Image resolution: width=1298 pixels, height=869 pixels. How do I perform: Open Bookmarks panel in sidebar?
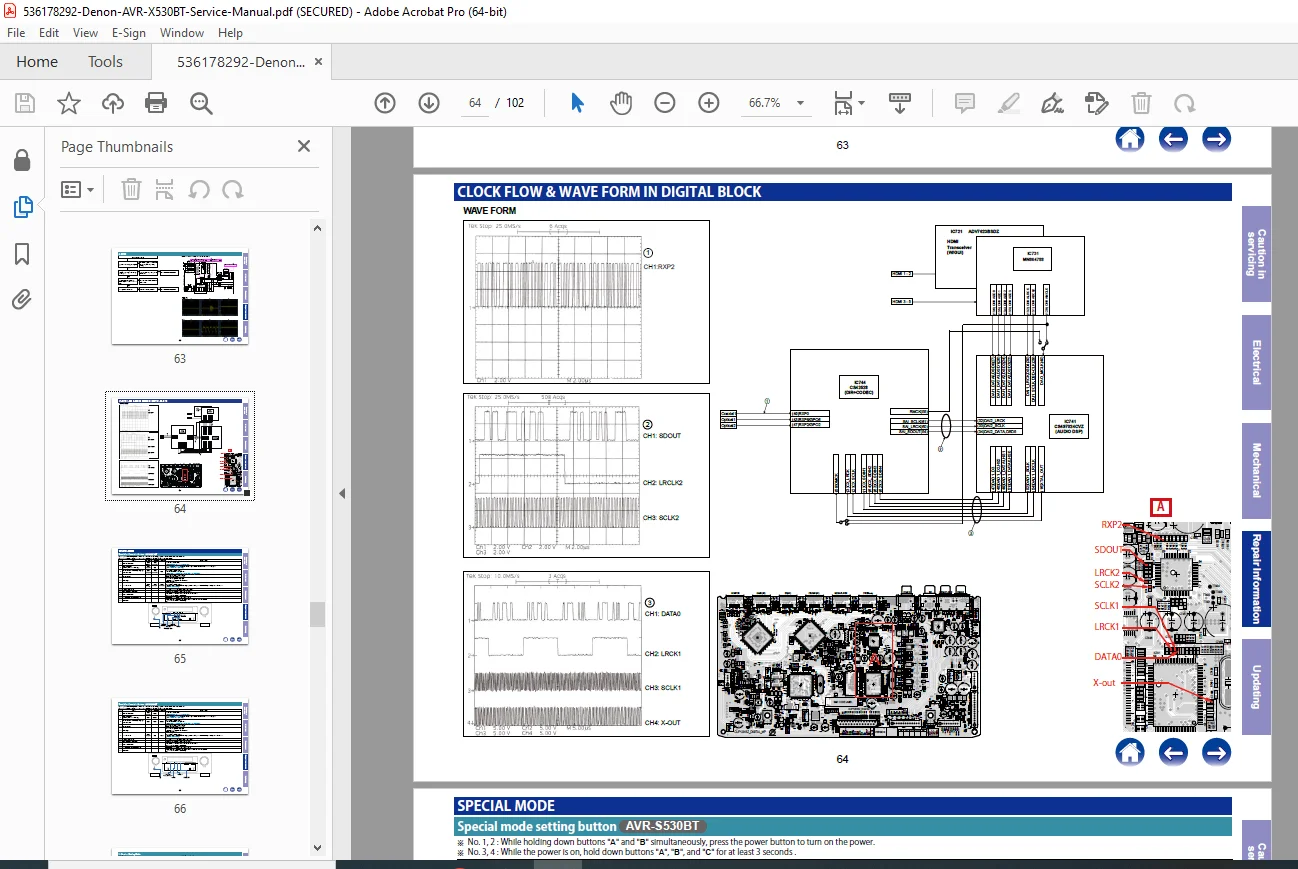tap(22, 253)
